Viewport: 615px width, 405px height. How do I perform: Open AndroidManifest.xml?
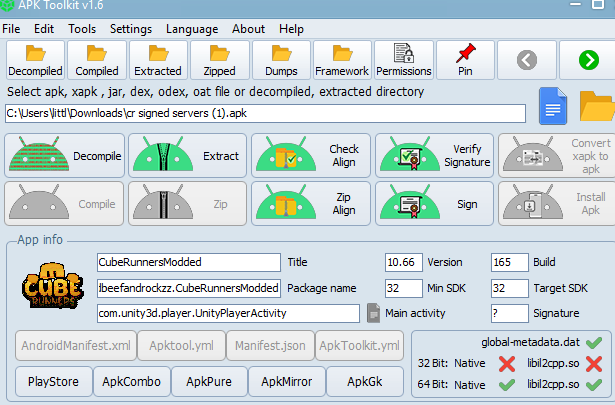[76, 345]
